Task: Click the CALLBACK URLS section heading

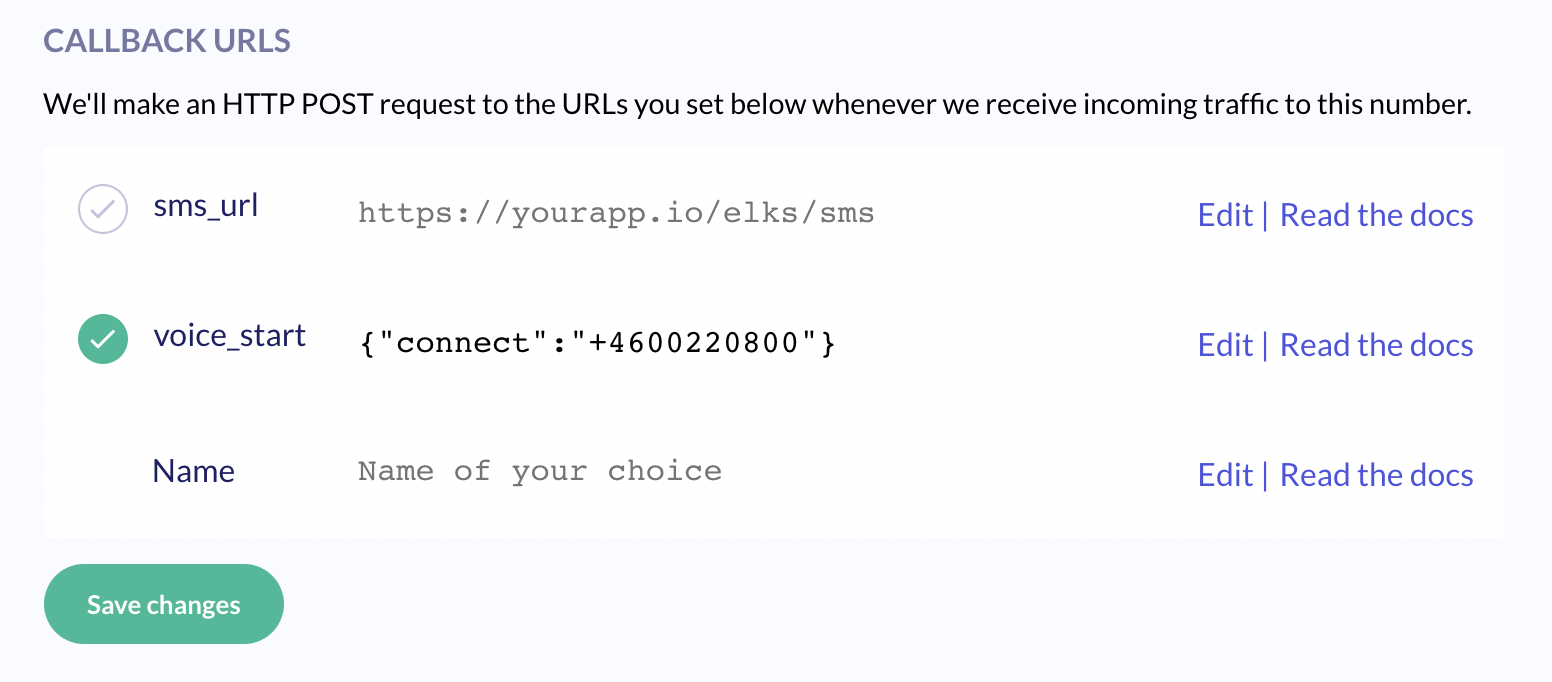Action: pyautogui.click(x=166, y=40)
